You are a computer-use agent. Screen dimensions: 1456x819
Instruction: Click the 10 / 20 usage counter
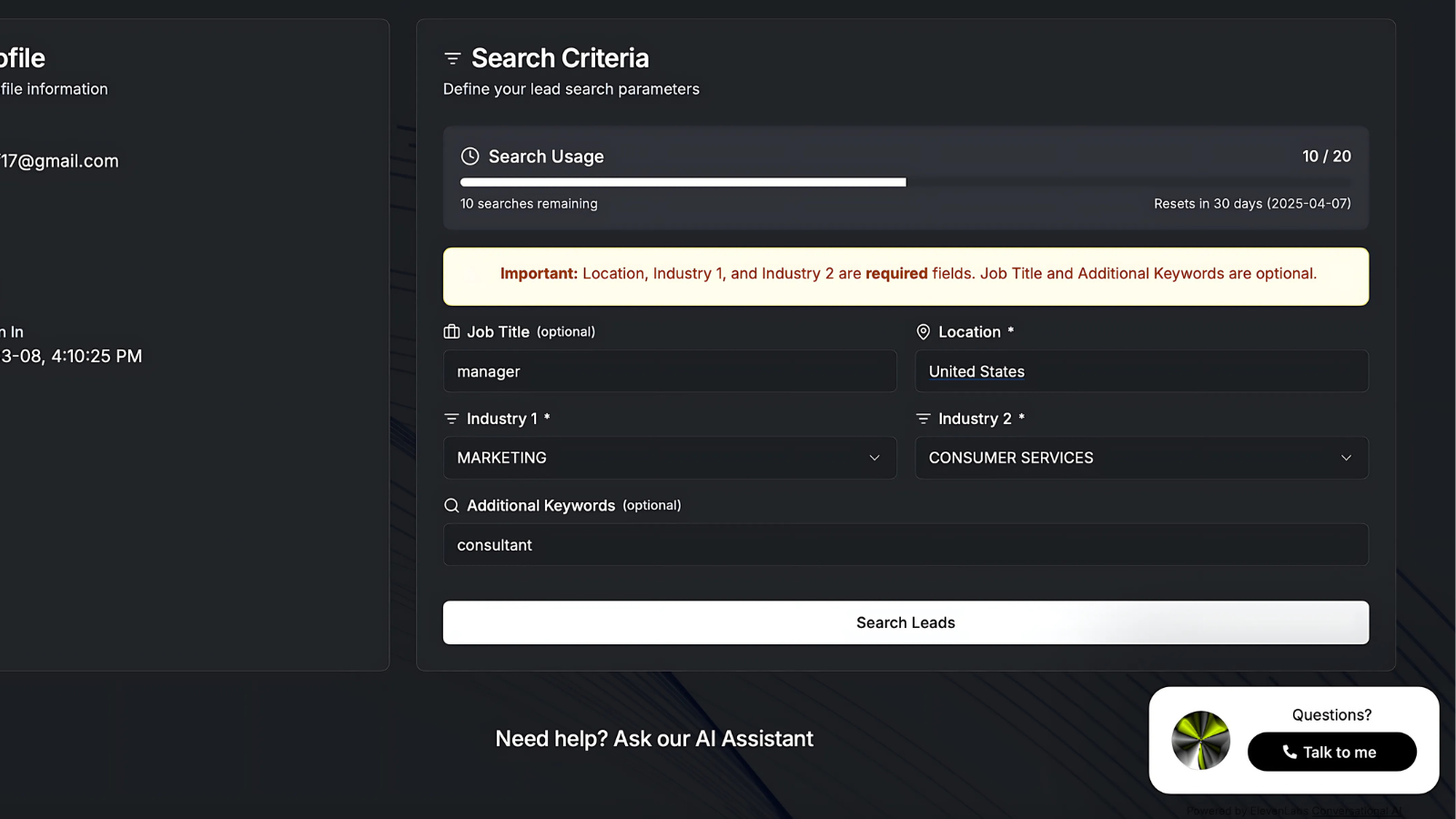1326,157
